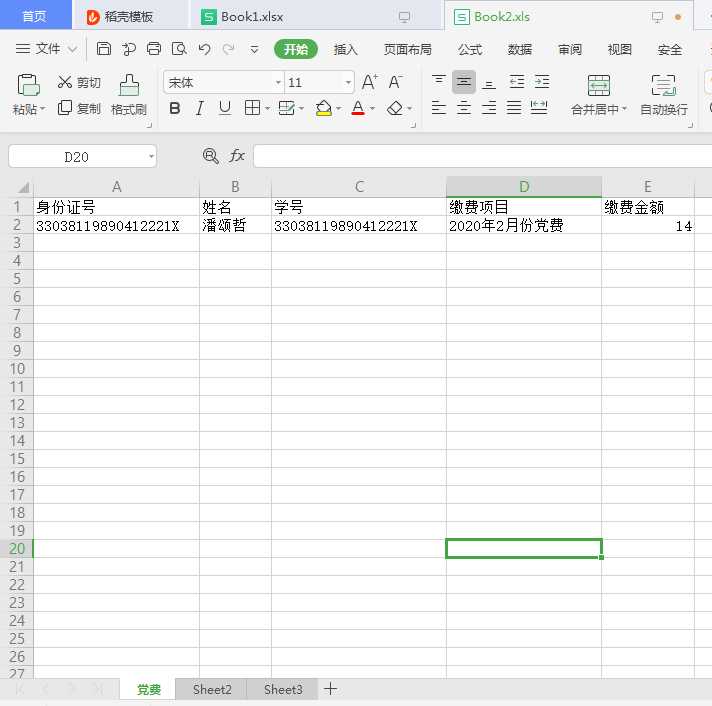Screen dimensions: 712x706
Task: Click the Print icon in quick toolbar
Action: [154, 49]
